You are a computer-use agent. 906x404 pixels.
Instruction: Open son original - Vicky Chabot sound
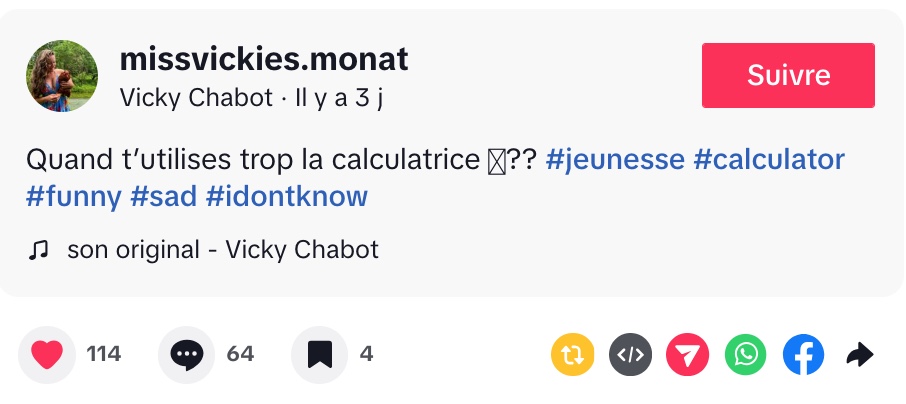click(222, 250)
